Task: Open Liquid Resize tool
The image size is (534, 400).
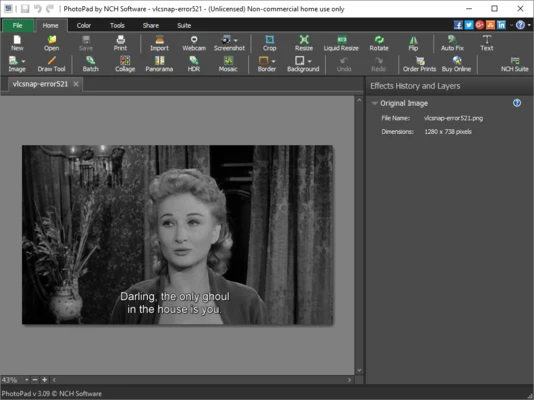Action: 341,43
